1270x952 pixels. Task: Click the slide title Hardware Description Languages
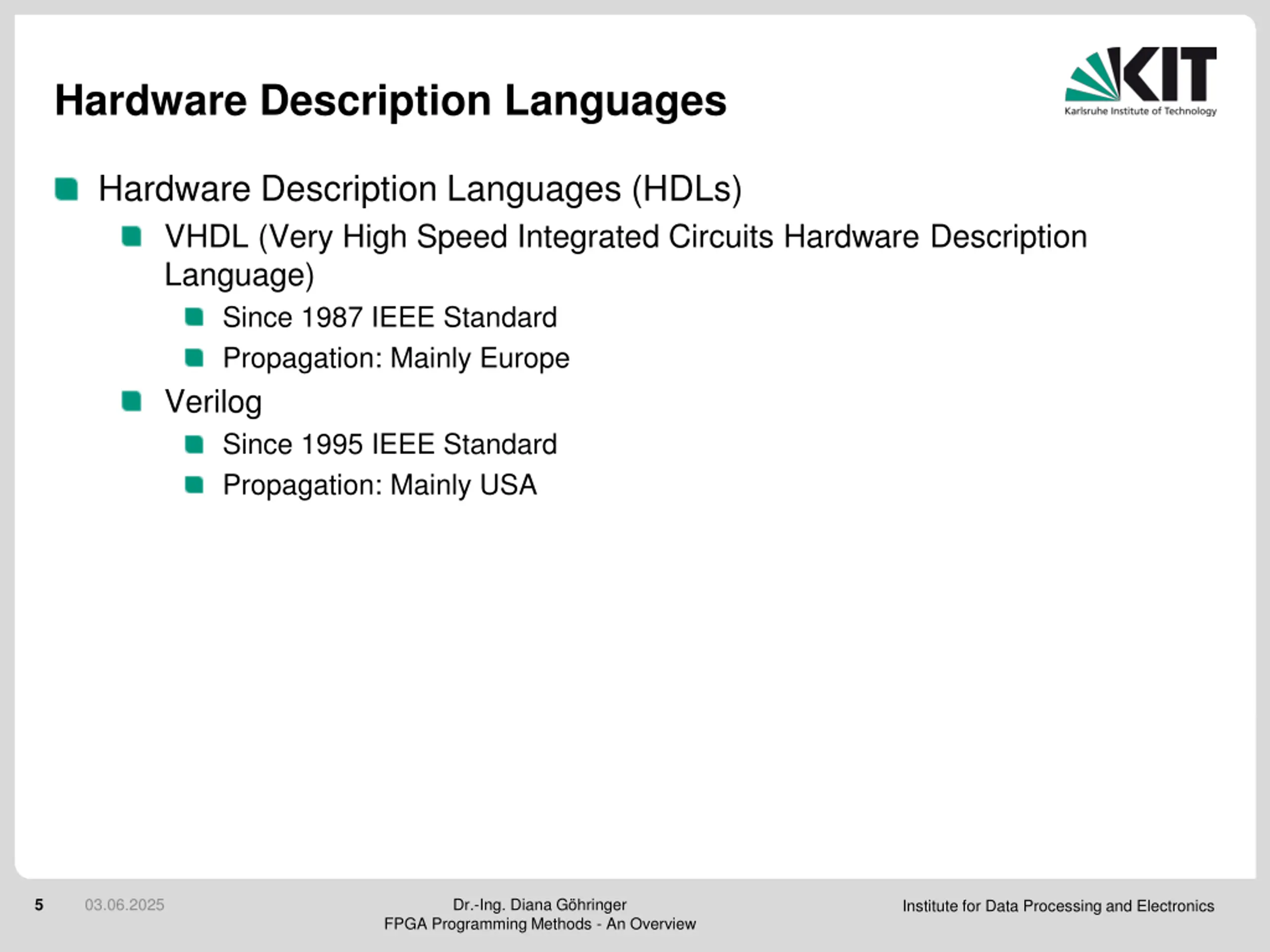pos(390,101)
